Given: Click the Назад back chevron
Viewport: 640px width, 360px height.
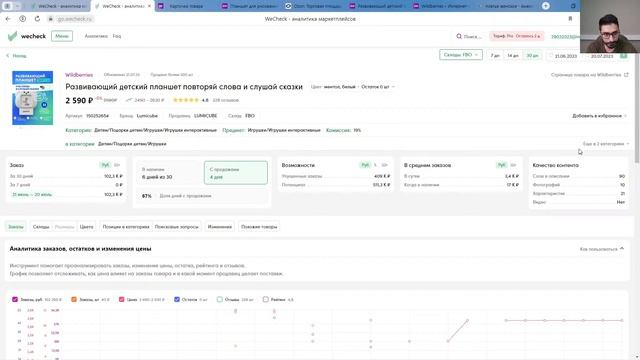Looking at the screenshot, I should [7, 56].
